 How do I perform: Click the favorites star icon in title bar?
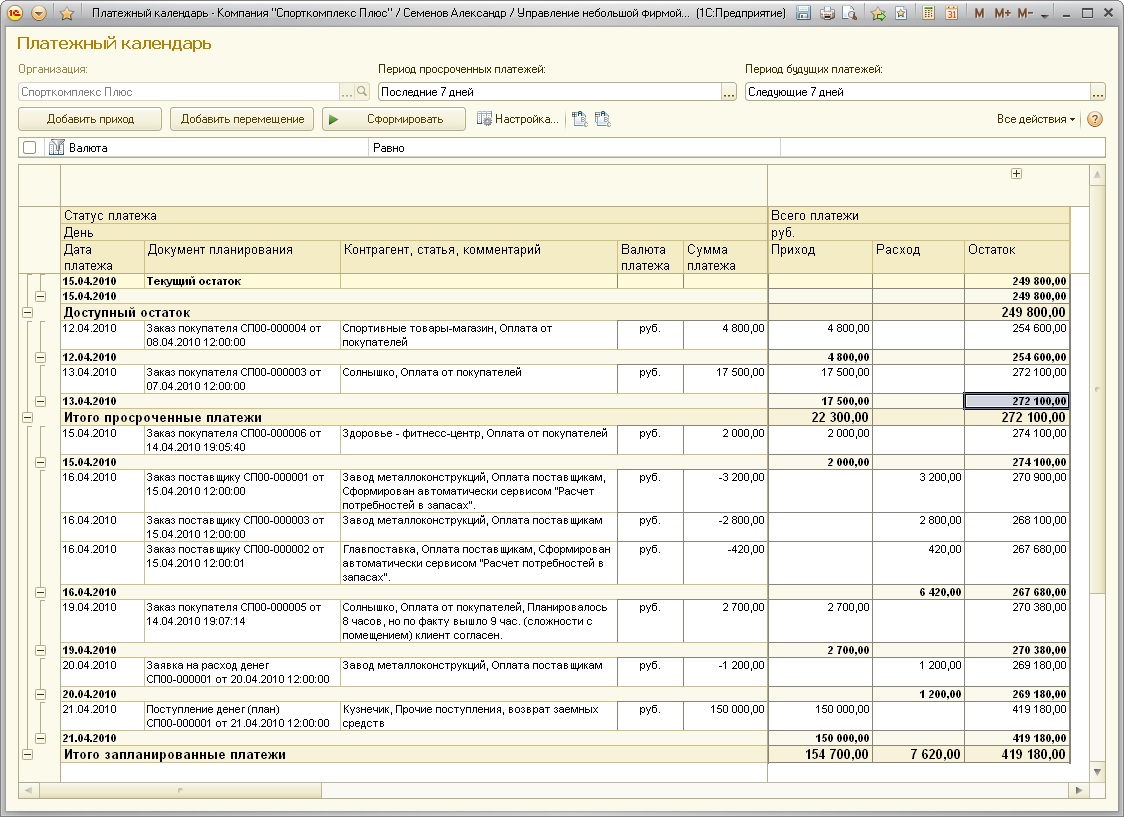66,14
